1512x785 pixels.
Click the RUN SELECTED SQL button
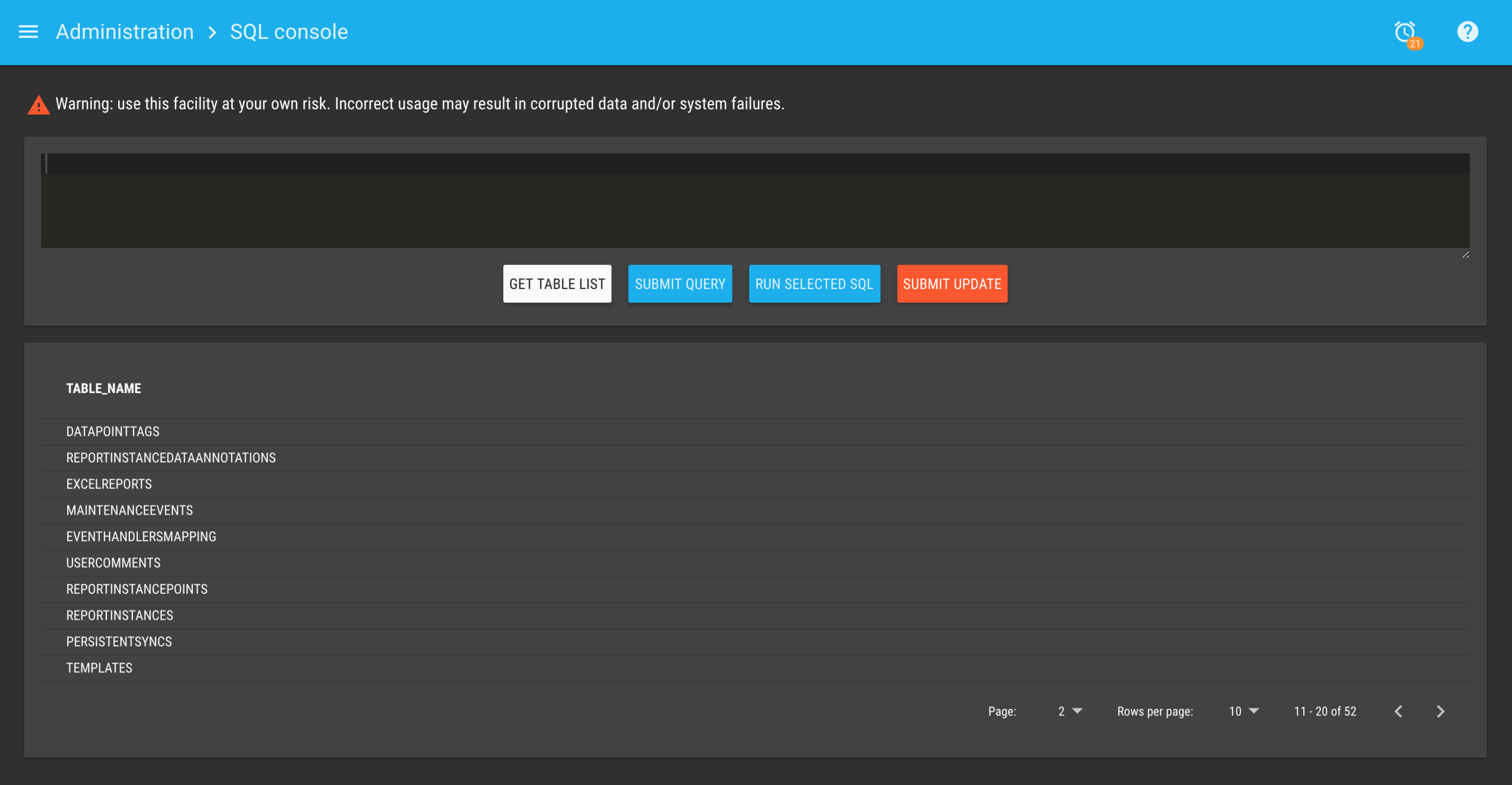[x=814, y=284]
